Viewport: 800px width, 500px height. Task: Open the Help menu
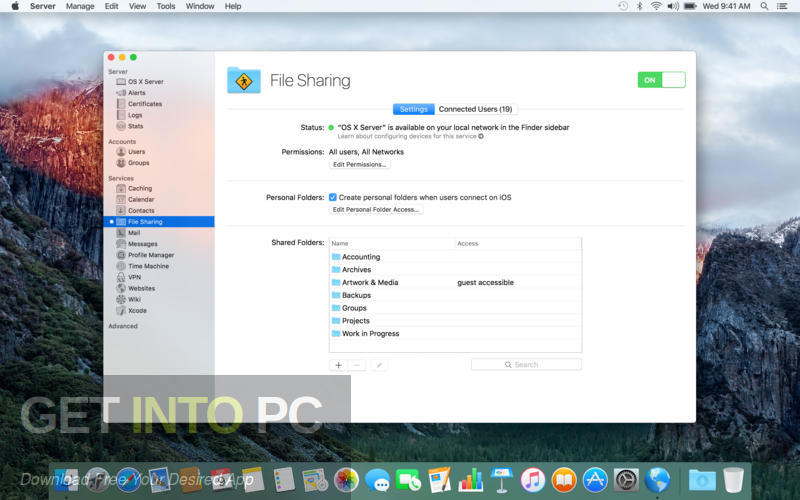pos(233,6)
